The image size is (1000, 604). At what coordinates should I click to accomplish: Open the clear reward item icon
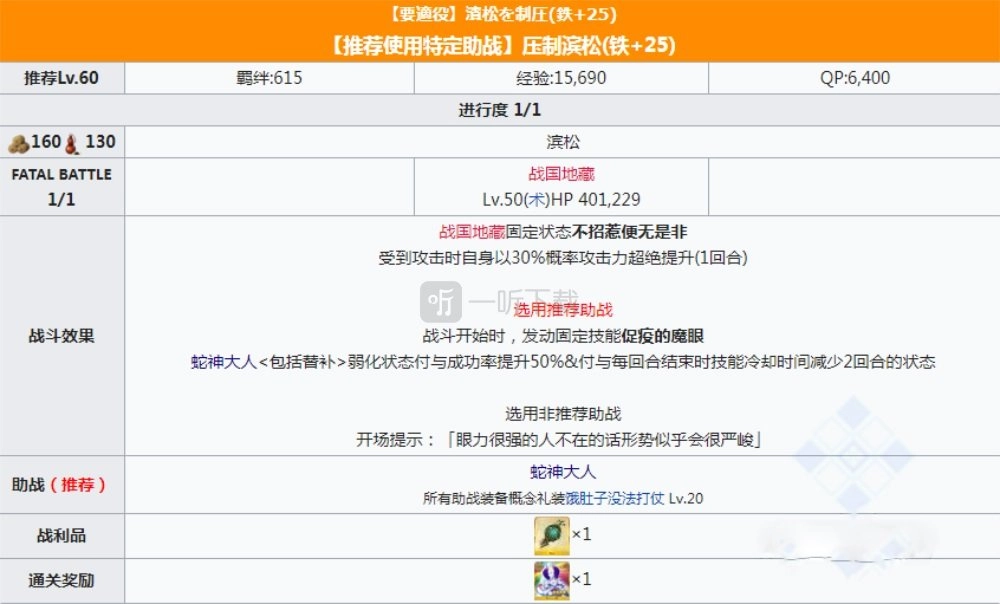[552, 579]
